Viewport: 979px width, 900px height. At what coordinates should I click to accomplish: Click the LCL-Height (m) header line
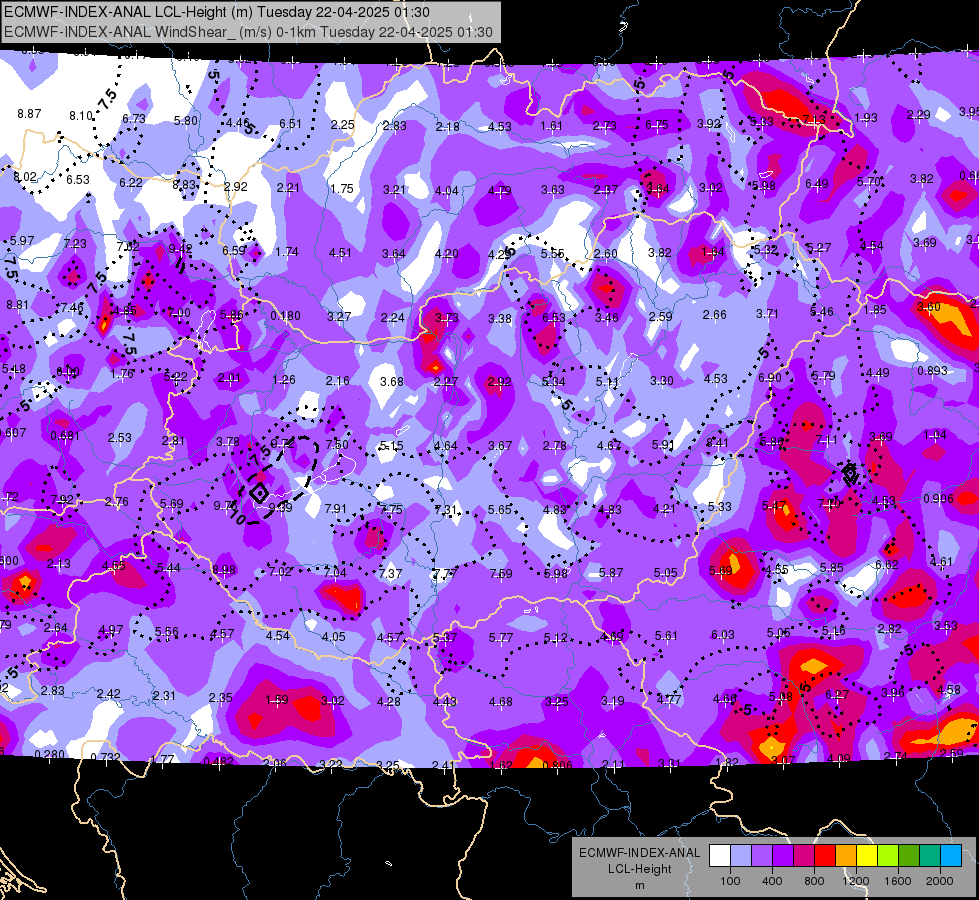217,12
